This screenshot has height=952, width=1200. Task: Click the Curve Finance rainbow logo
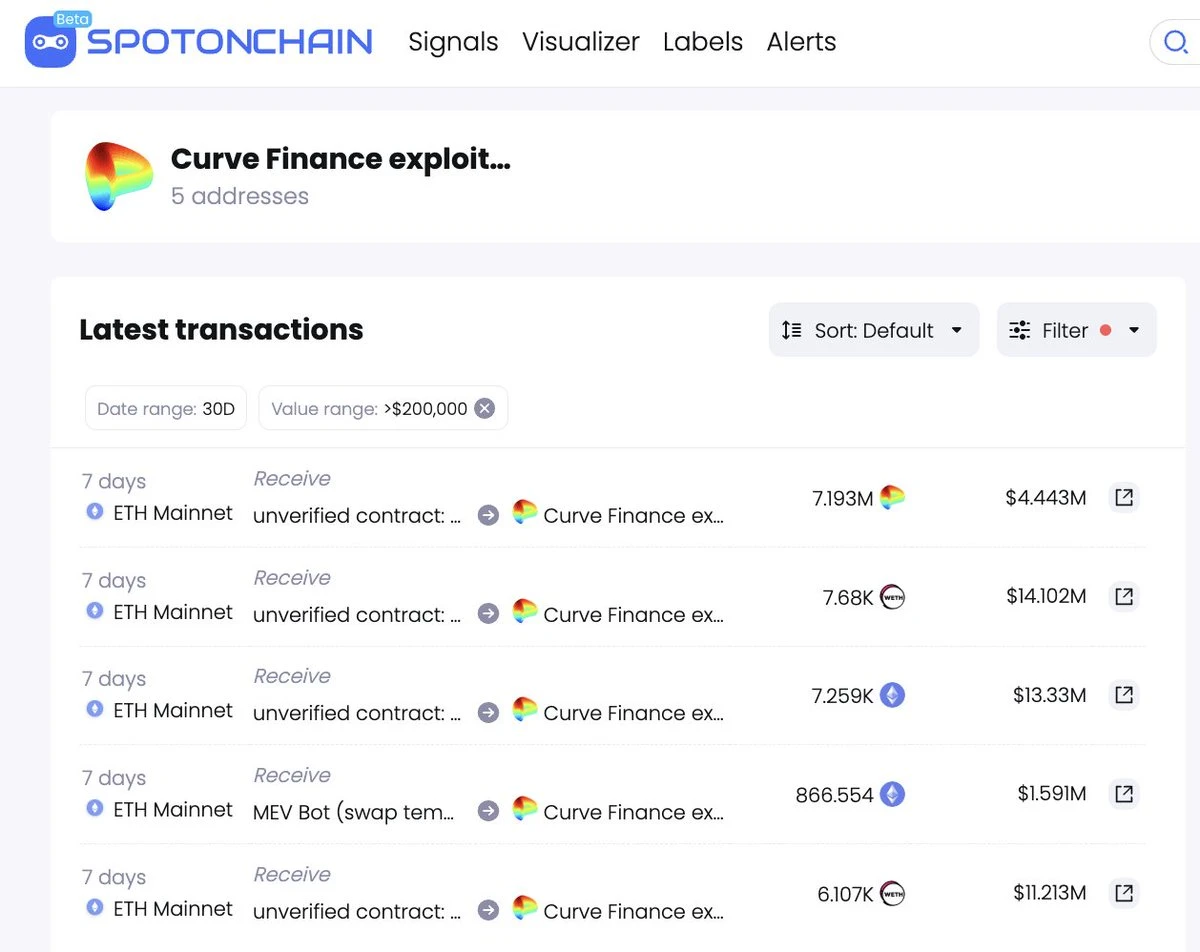pyautogui.click(x=118, y=176)
